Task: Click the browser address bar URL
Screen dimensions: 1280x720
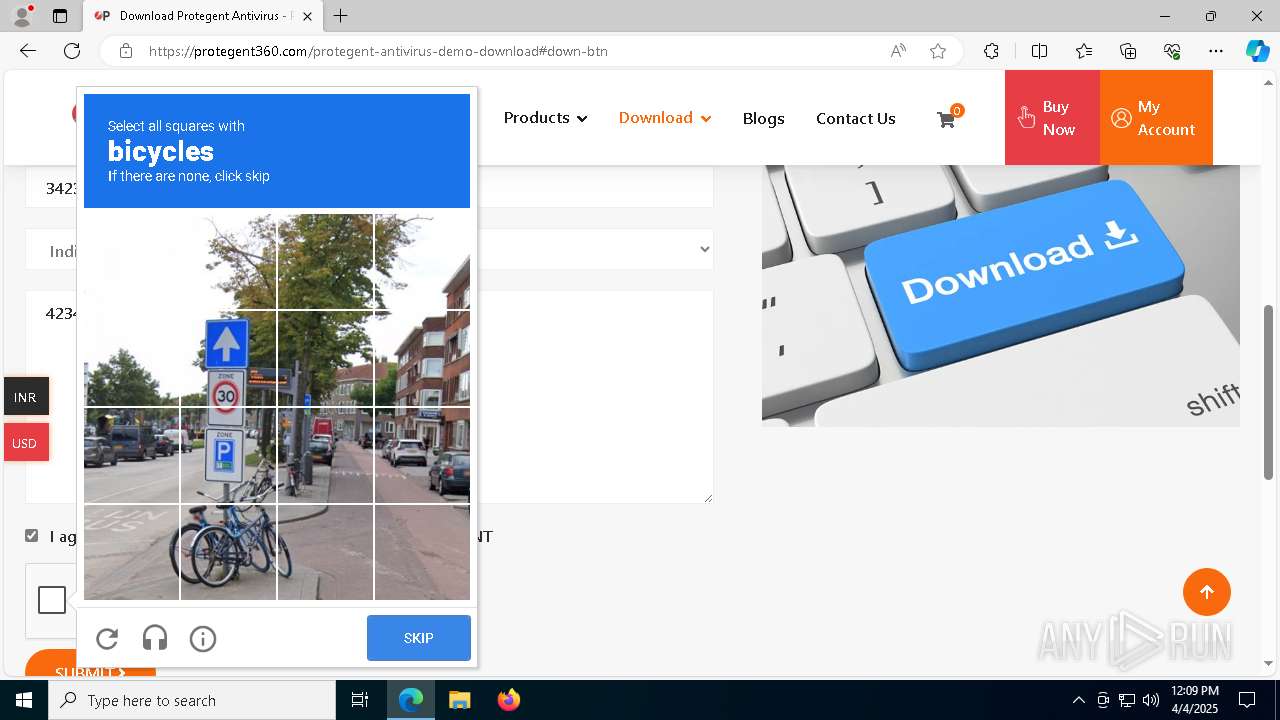Action: (x=378, y=51)
